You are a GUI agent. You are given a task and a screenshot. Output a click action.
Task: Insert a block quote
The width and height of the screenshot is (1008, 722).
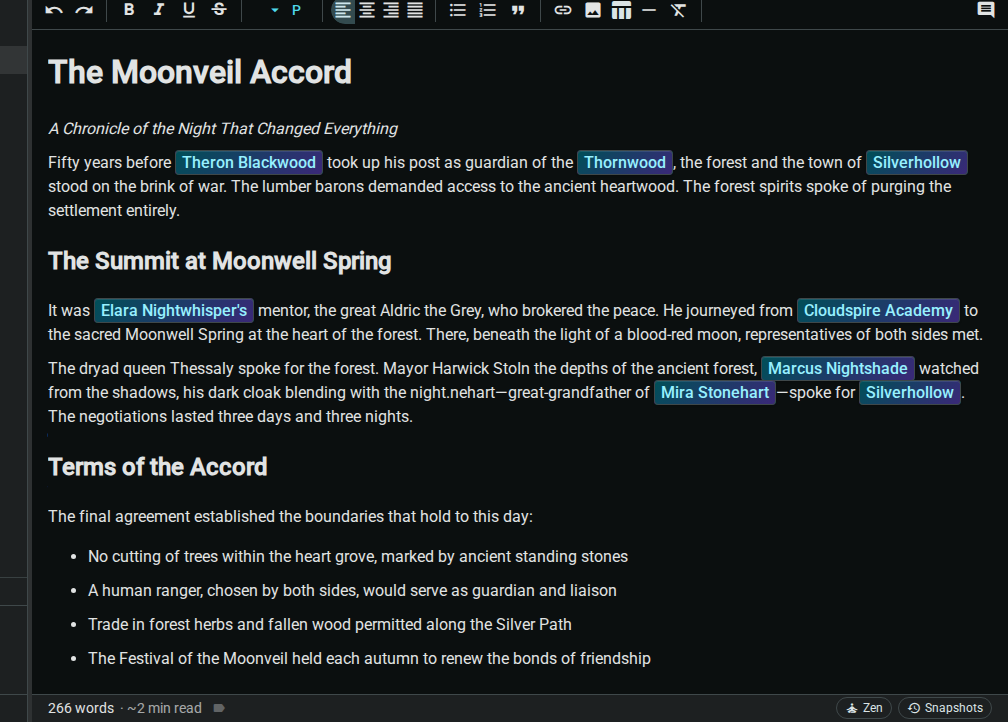click(518, 10)
